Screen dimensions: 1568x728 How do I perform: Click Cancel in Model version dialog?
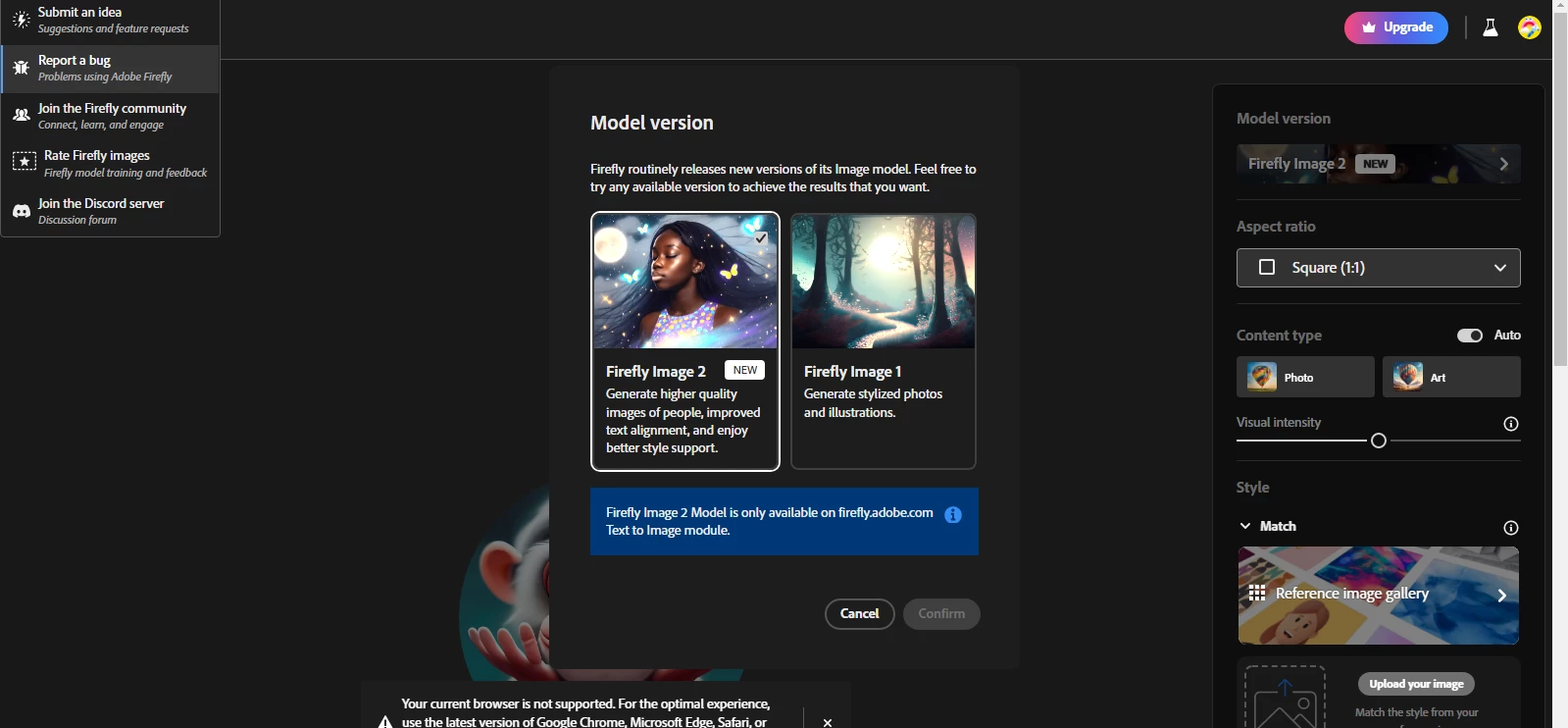[860, 614]
